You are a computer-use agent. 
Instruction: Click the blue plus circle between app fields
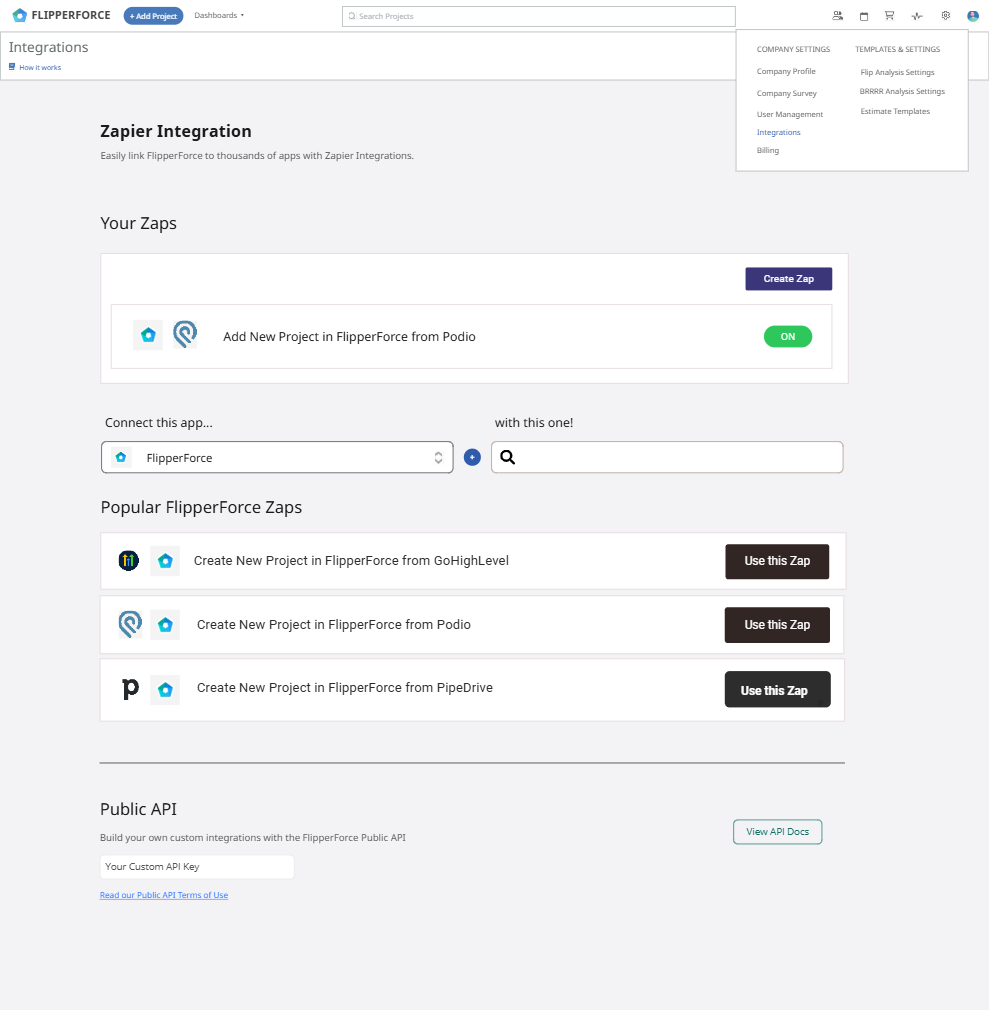[472, 457]
